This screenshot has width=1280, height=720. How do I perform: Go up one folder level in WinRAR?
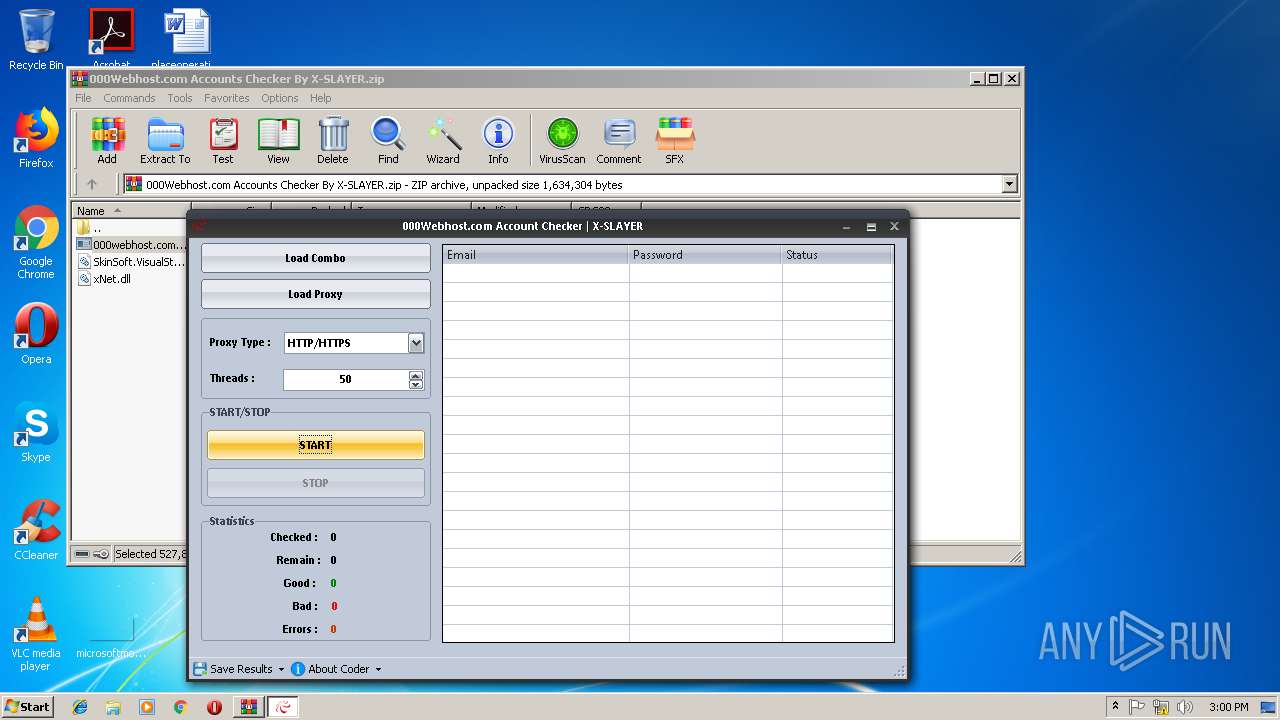92,184
